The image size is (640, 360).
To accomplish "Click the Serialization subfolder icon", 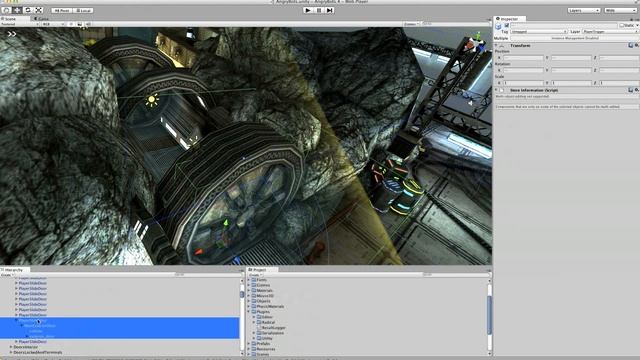I will point(259,333).
